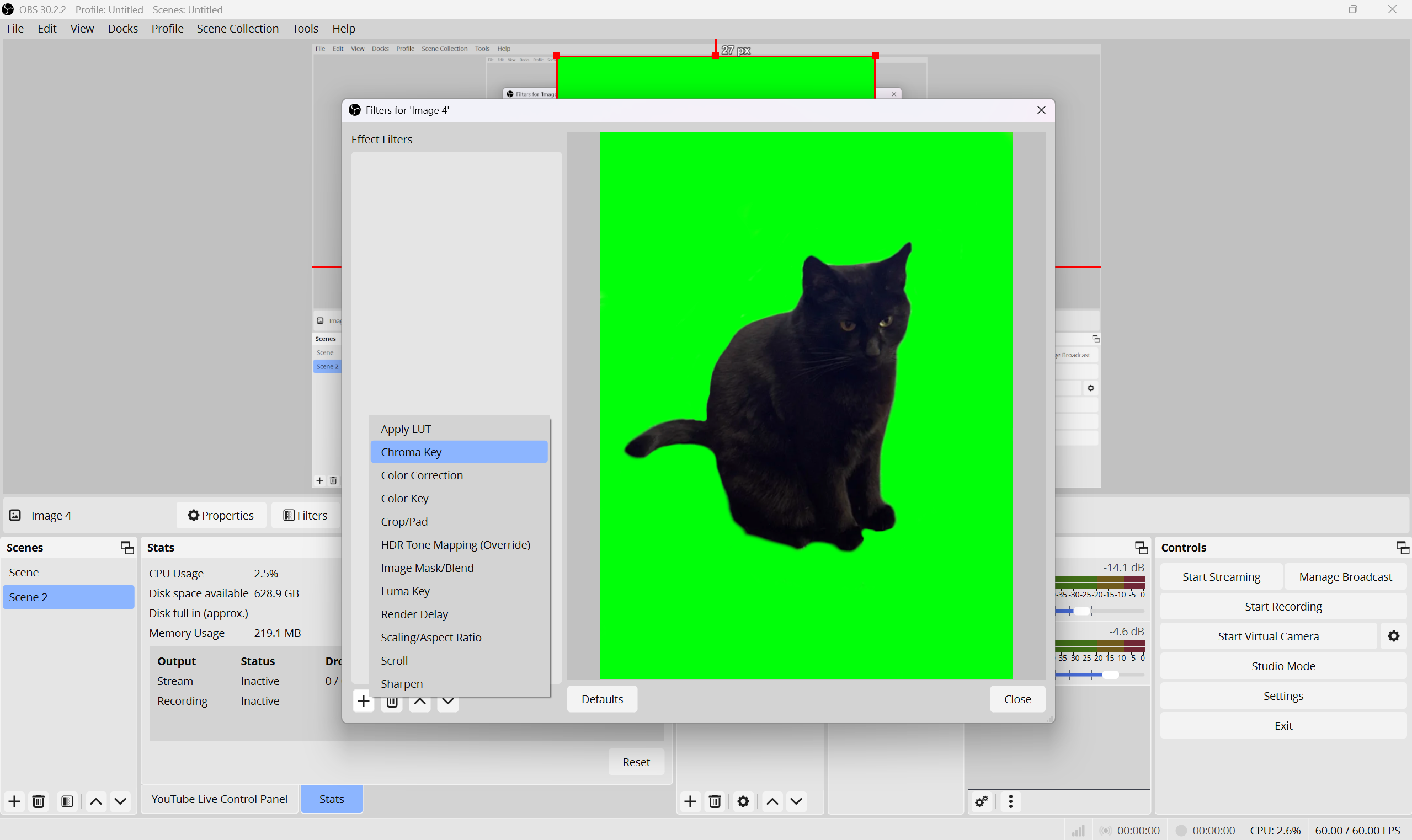Choose Scaling/Aspect Ratio filter

459,638
